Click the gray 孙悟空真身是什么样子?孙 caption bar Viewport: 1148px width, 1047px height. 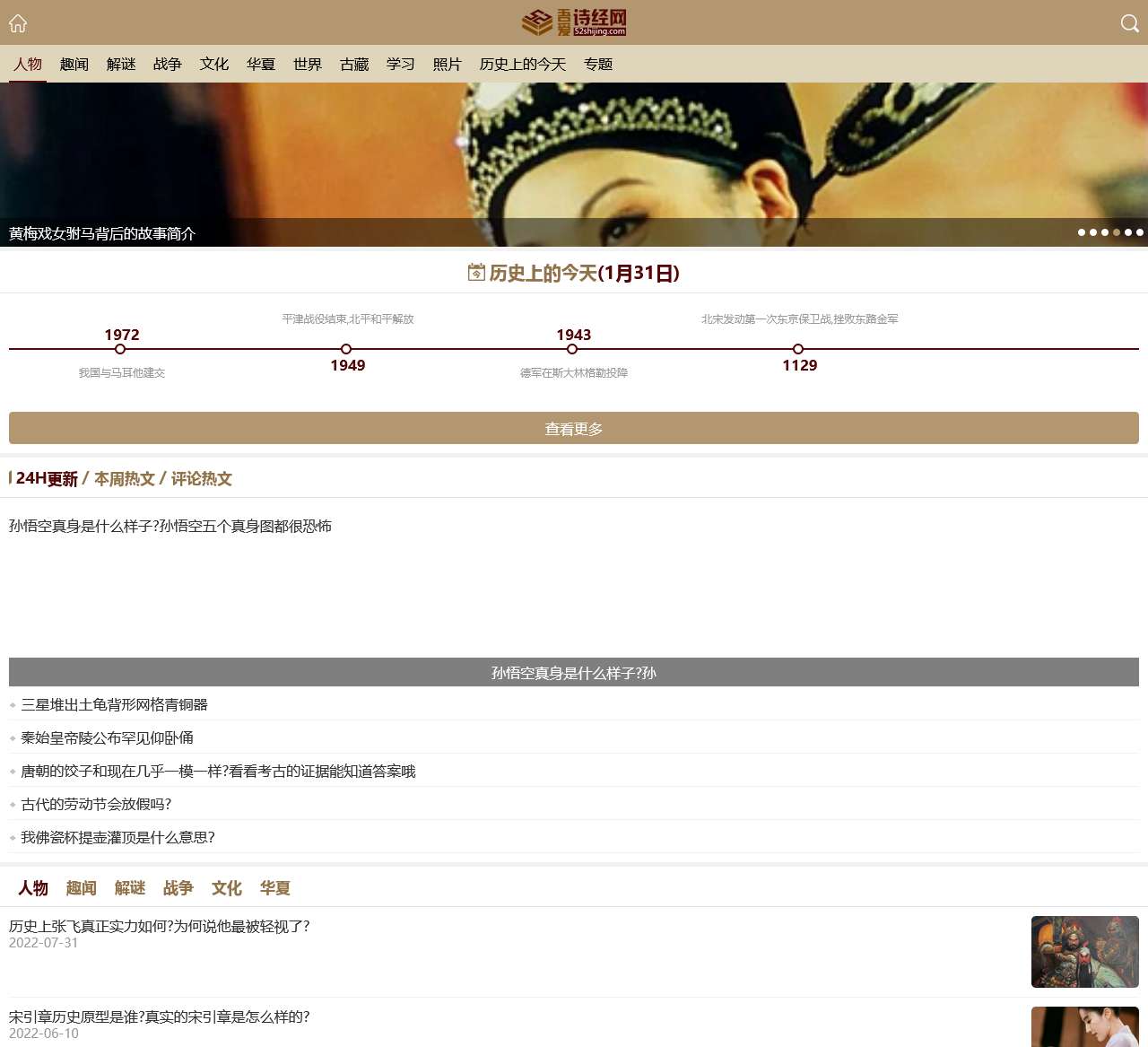coord(574,672)
